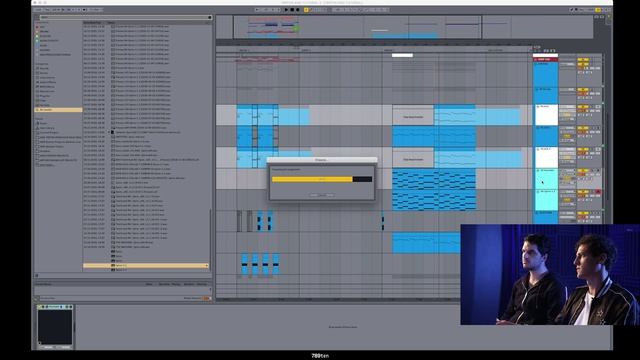Toggle the yellow activator on the lower white track
The image size is (640, 360).
click(583, 149)
